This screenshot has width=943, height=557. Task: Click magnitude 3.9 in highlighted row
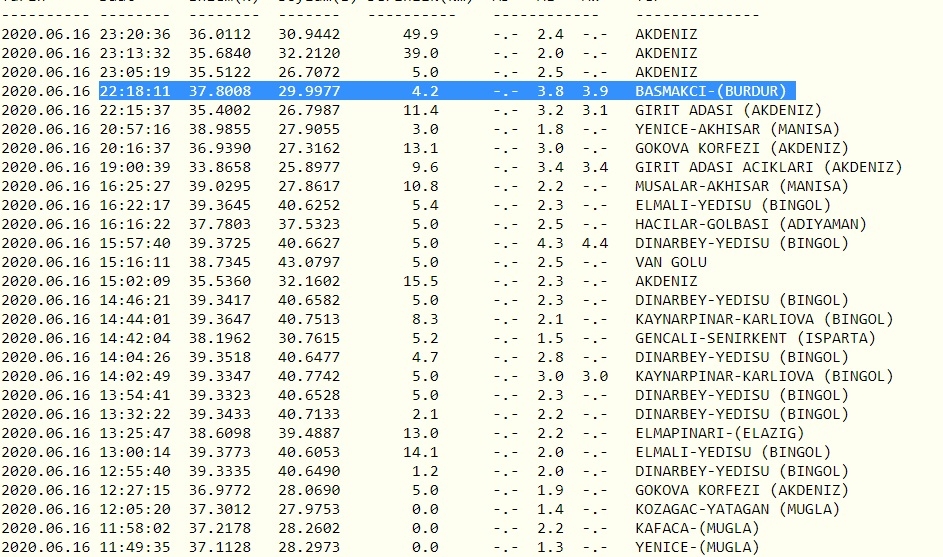coord(595,91)
